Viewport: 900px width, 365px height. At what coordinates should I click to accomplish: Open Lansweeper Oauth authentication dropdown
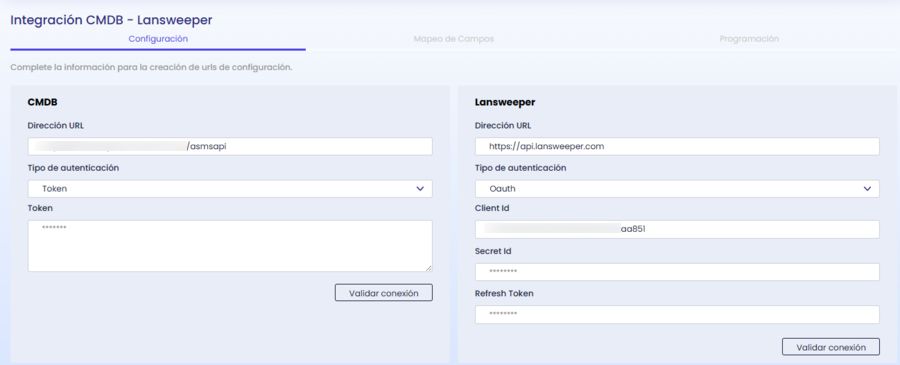pos(677,189)
